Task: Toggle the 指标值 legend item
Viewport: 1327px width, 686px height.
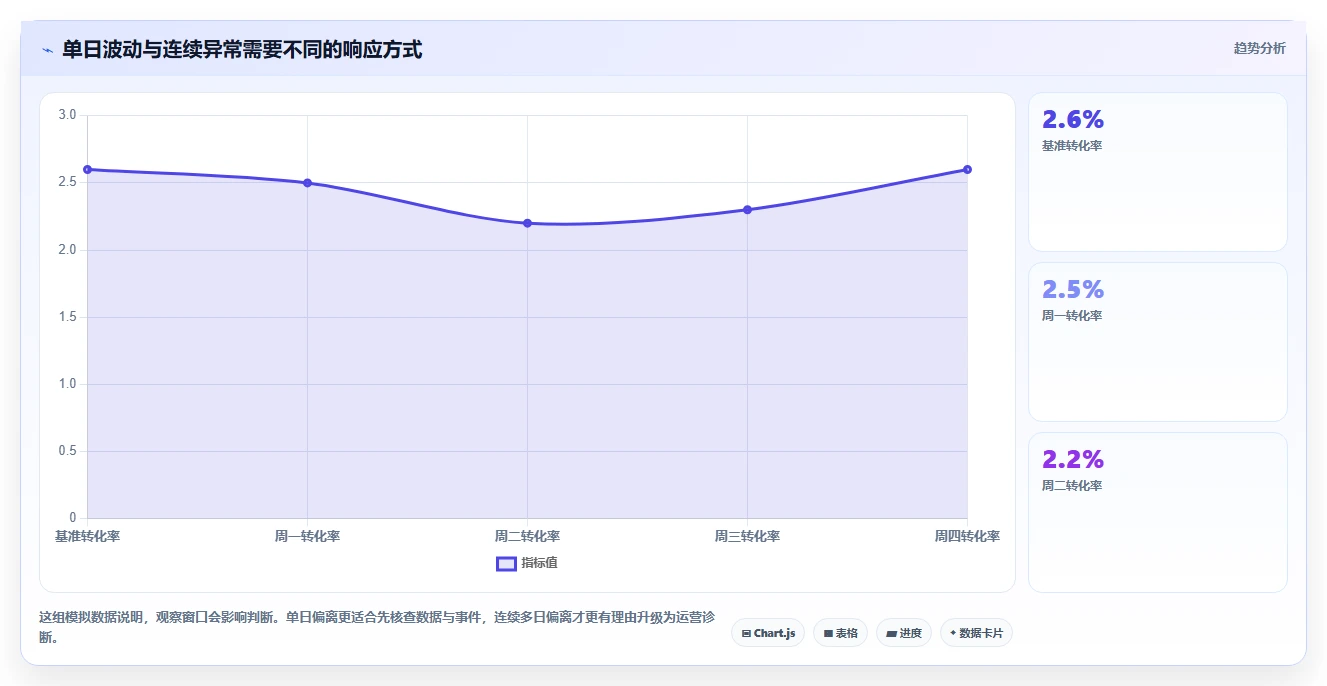Action: (x=527, y=563)
